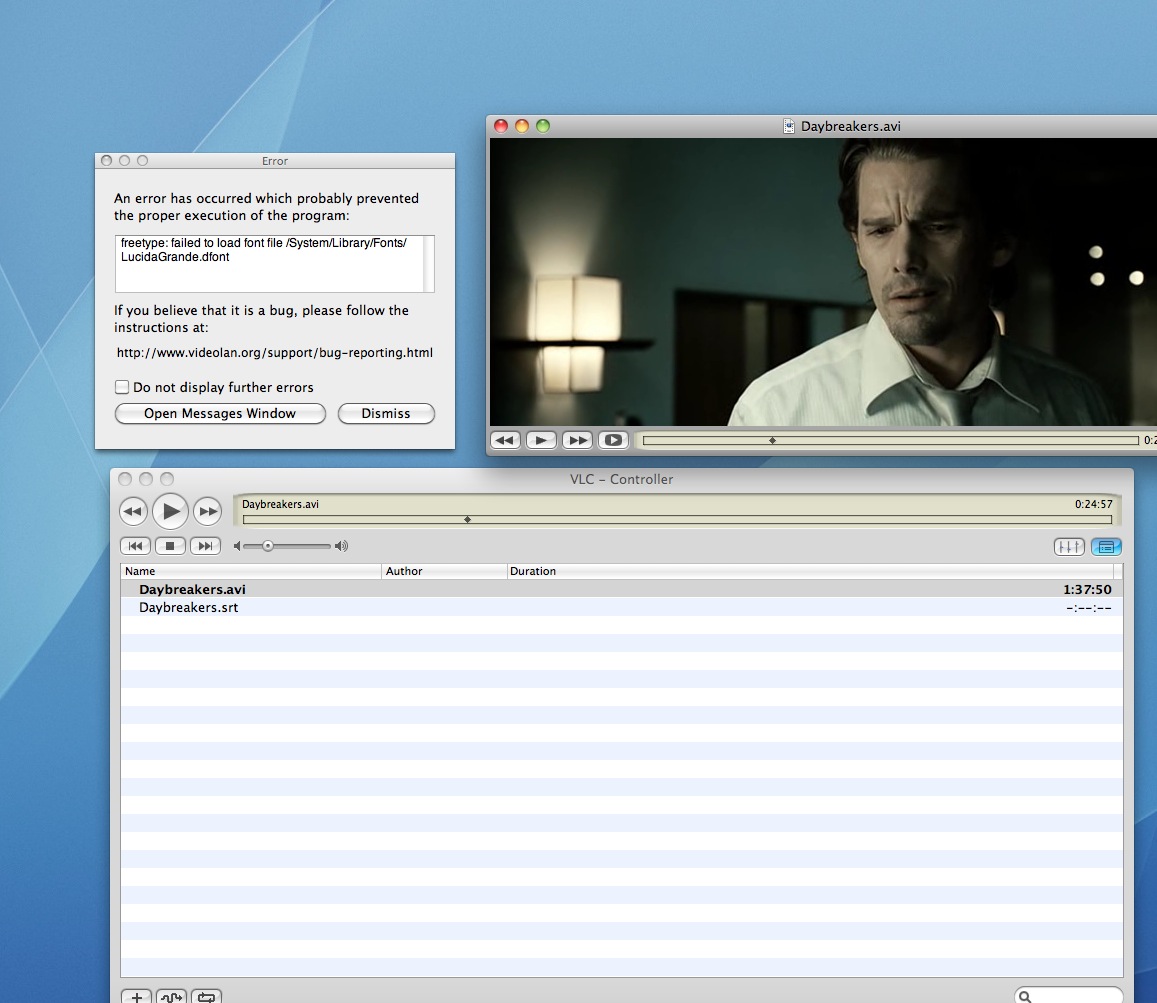The image size is (1157, 1003).
Task: Click fast forward in the video window
Action: click(x=577, y=441)
